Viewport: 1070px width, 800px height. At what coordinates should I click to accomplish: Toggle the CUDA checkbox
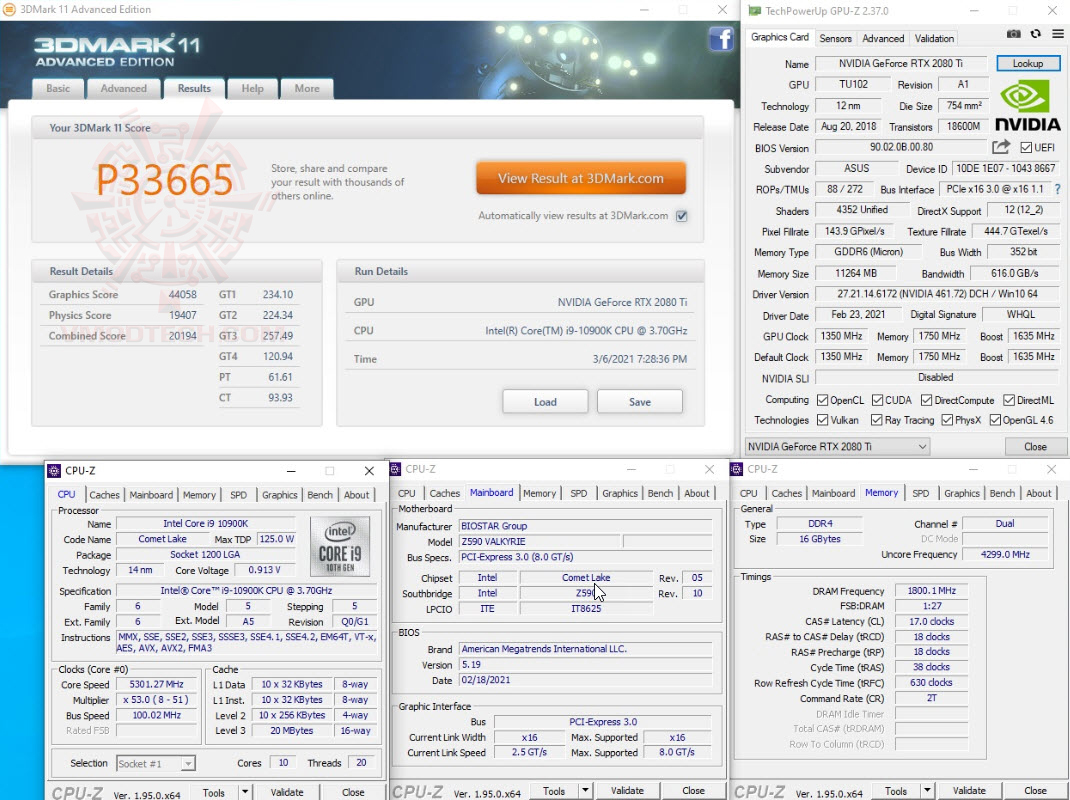click(878, 400)
